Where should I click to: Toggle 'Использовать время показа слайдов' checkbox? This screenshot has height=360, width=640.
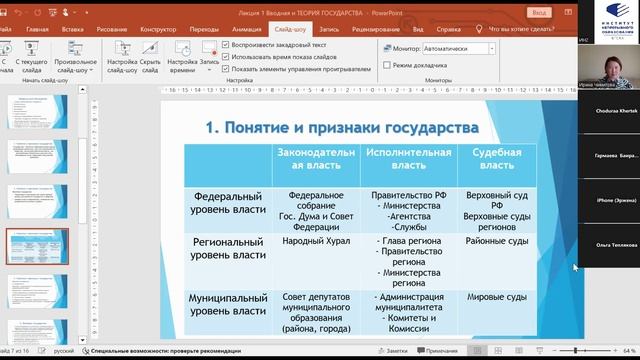coord(225,57)
